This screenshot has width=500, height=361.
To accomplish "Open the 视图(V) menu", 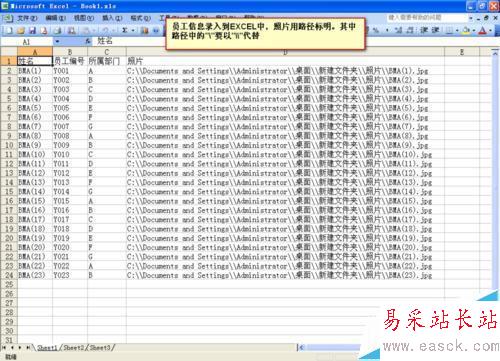I will [84, 18].
